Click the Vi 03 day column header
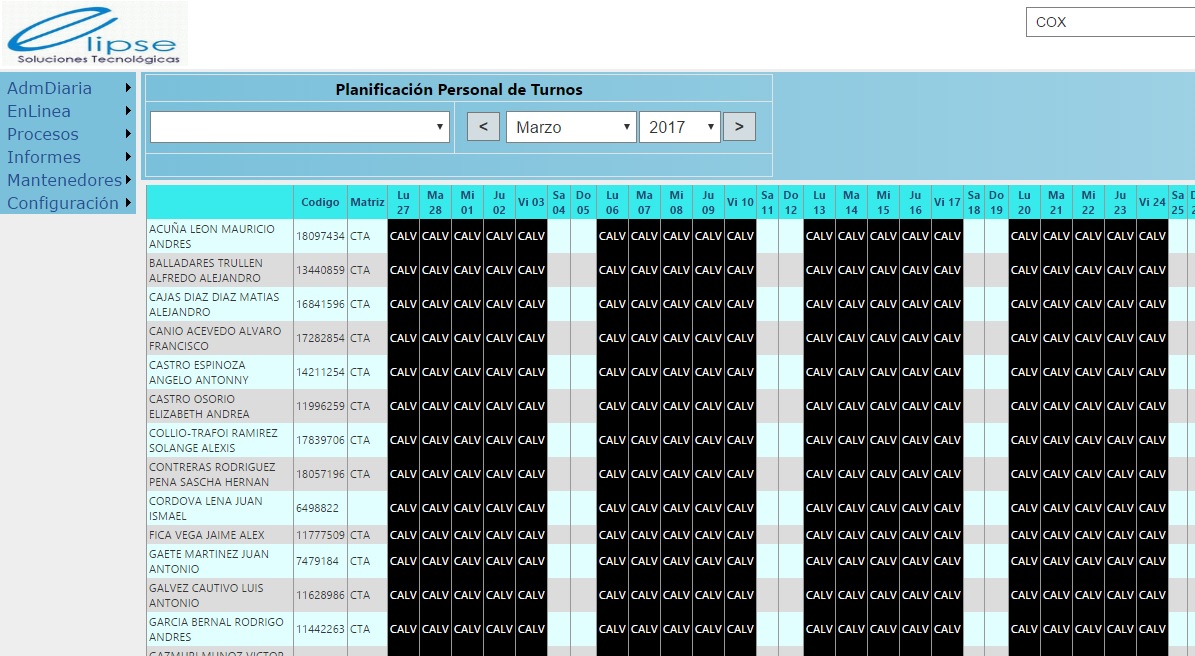The image size is (1195, 656). click(x=531, y=202)
